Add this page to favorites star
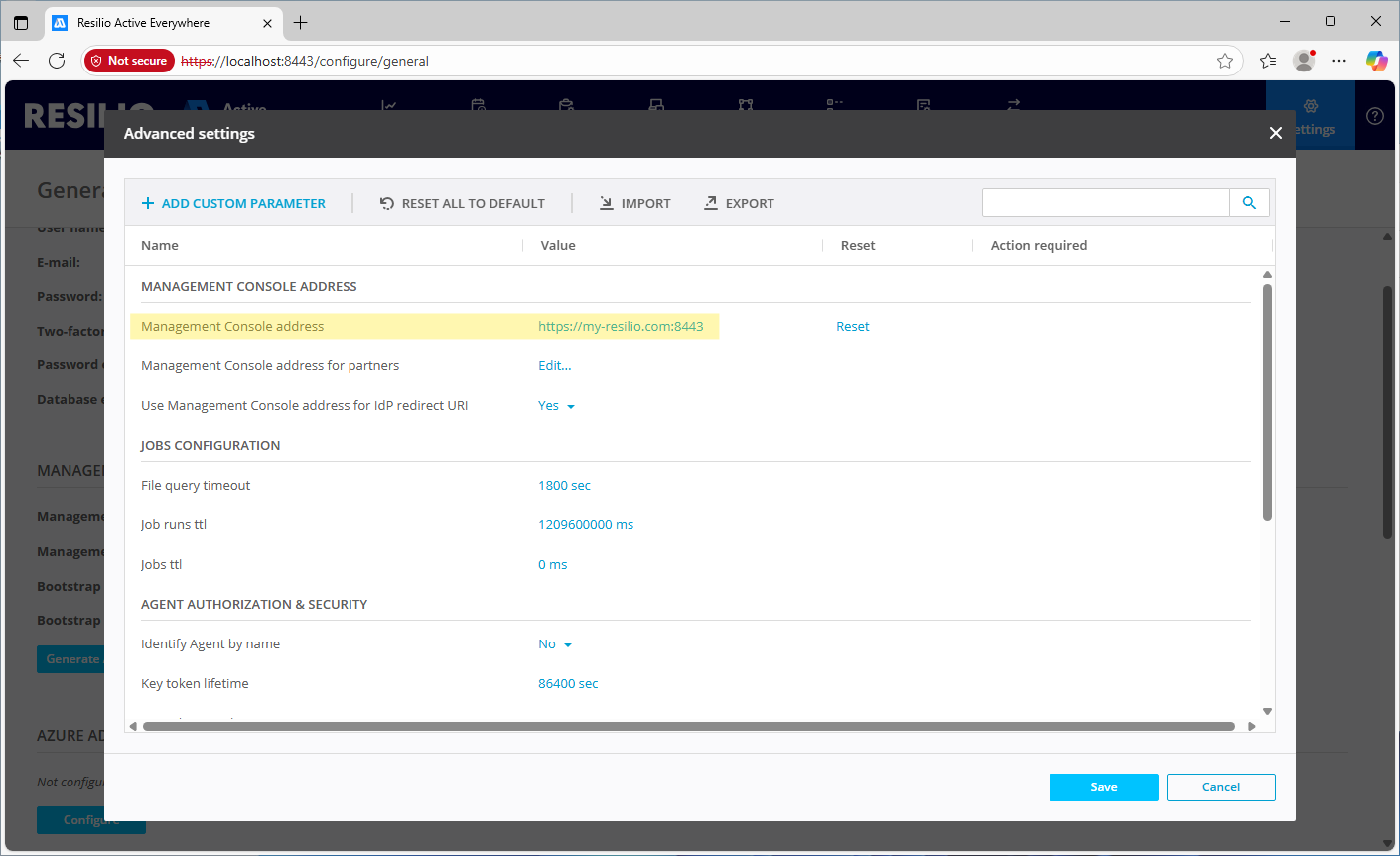The image size is (1400, 856). (1225, 61)
